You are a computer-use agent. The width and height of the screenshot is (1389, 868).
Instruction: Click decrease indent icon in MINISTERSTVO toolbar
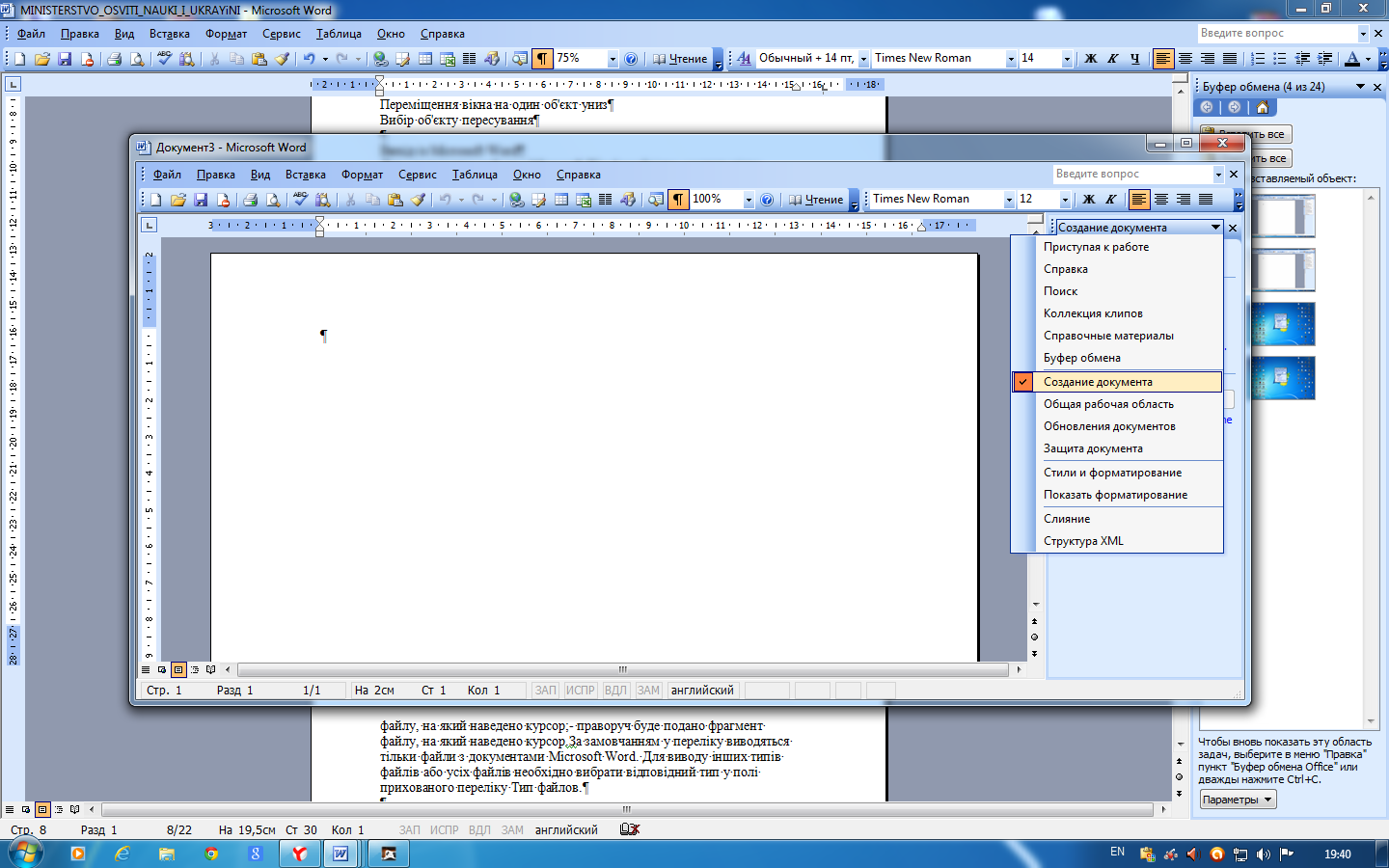coord(1302,59)
